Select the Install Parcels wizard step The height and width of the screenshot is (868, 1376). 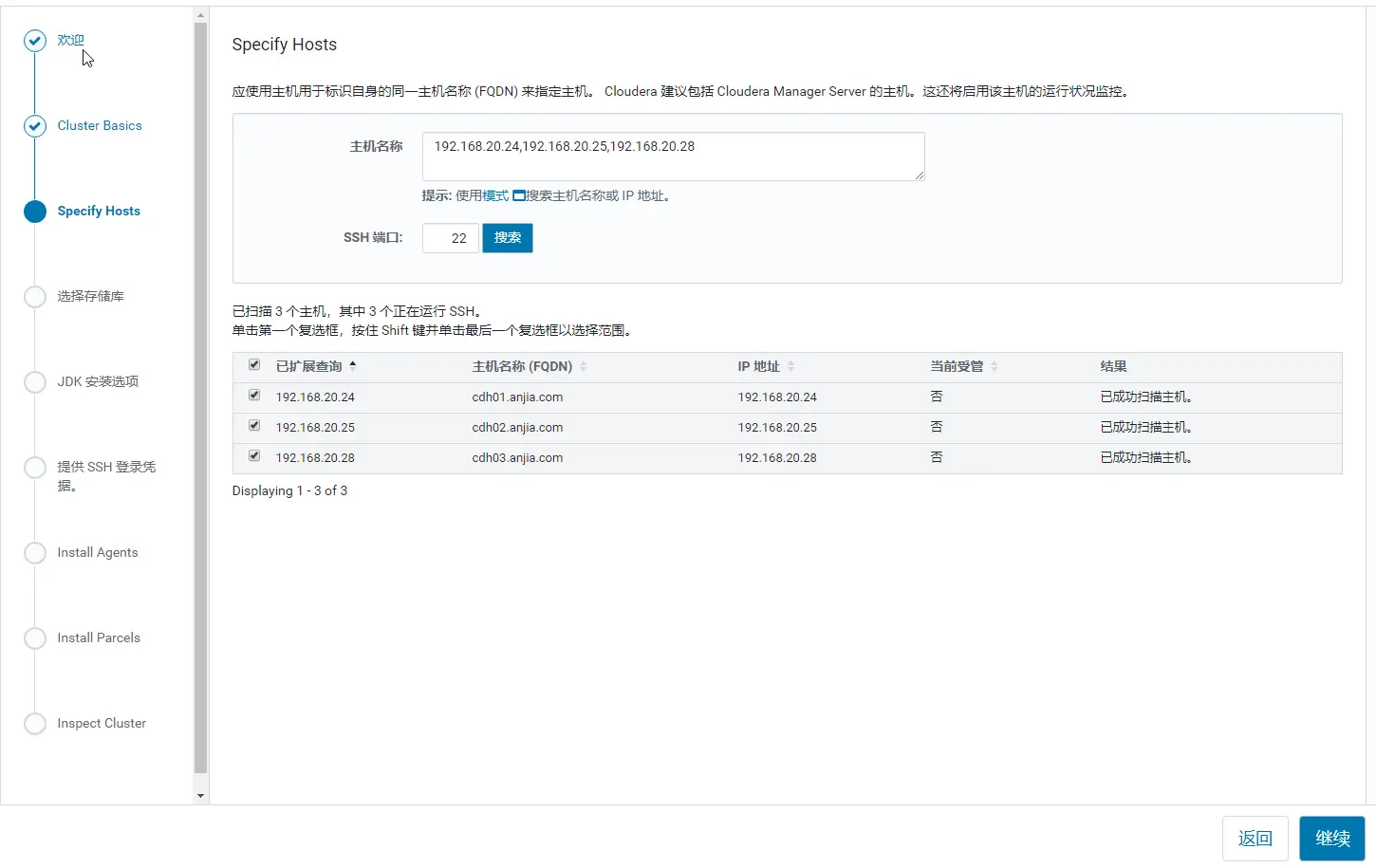coord(99,637)
